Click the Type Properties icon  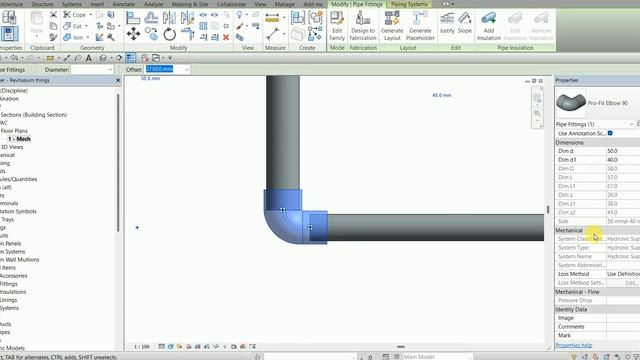pos(9,18)
